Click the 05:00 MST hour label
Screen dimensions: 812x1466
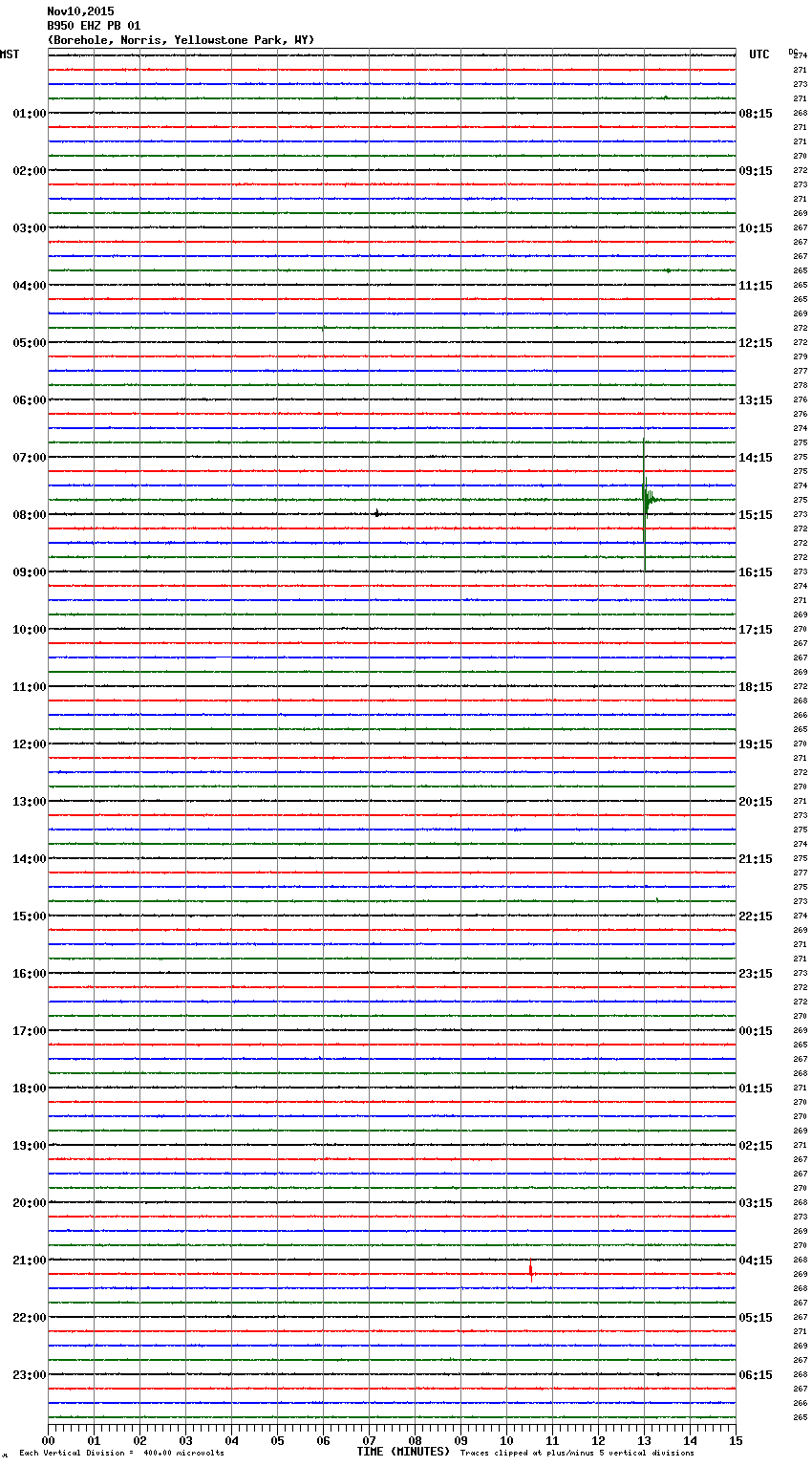(30, 342)
